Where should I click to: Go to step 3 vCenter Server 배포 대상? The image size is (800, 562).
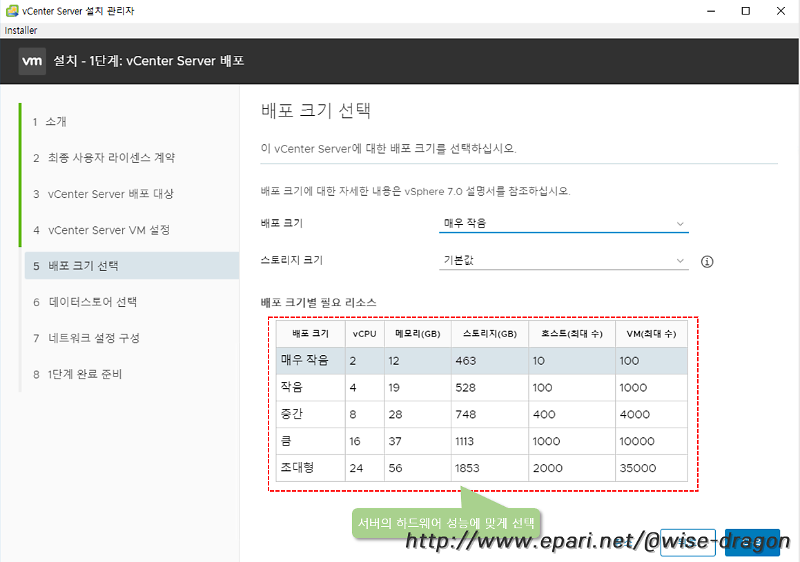(103, 194)
